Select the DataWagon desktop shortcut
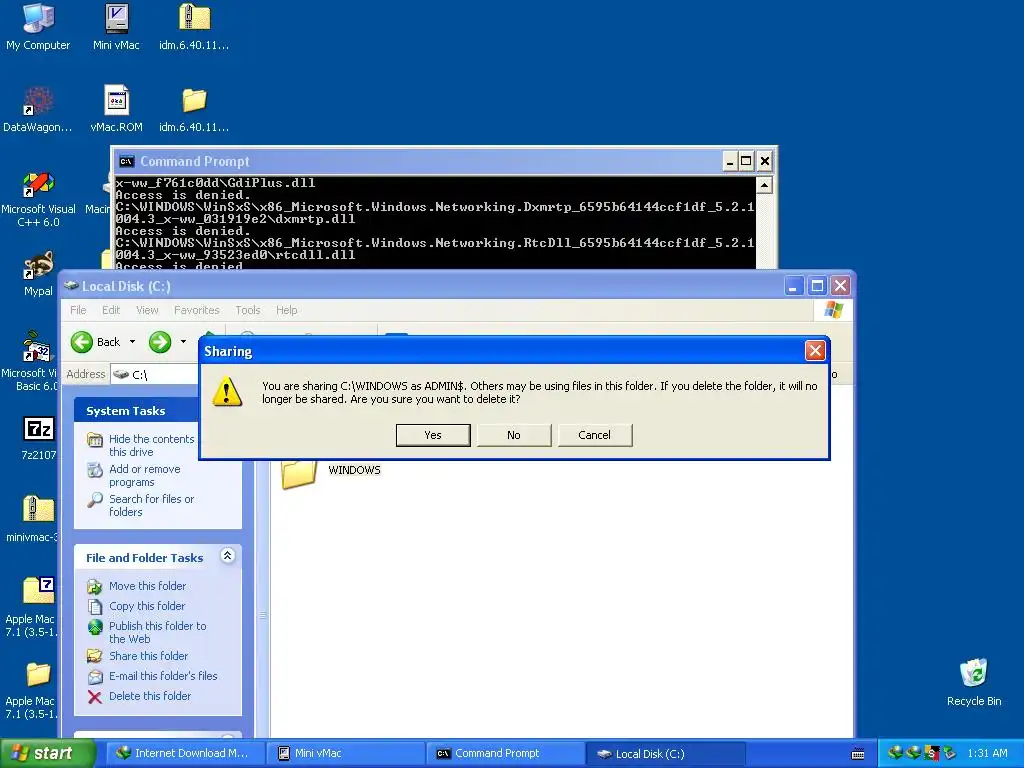 38,101
